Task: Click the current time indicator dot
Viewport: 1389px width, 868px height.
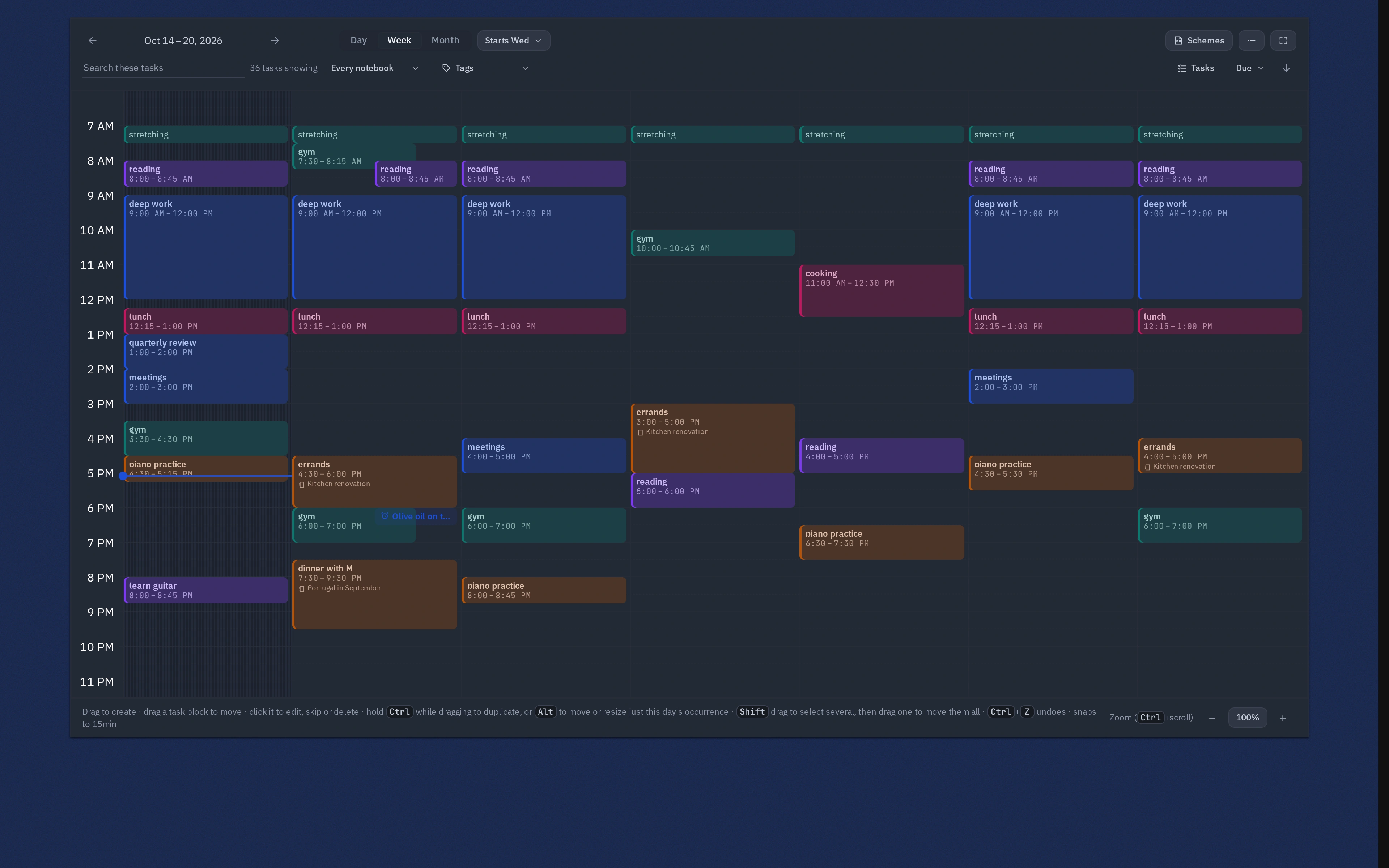Action: (123, 476)
